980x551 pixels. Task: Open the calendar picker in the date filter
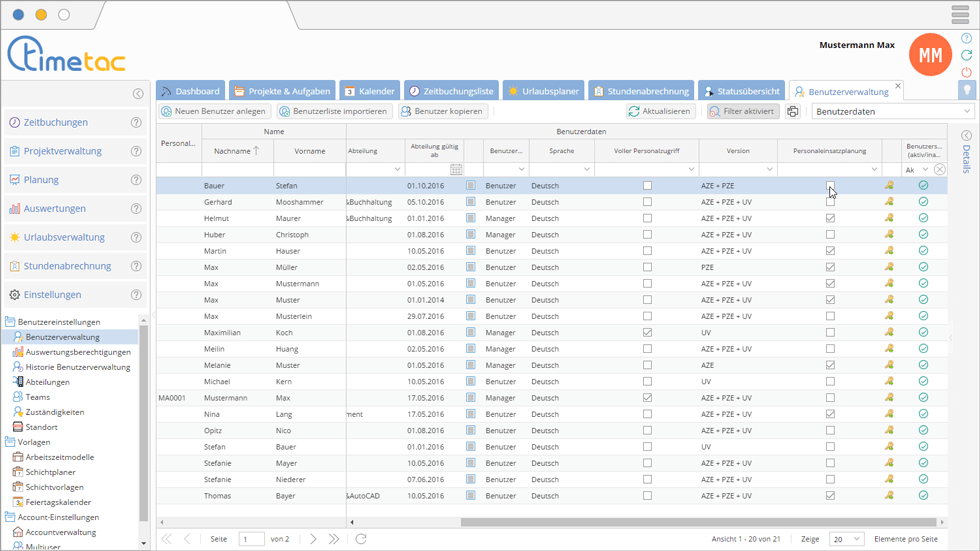tap(456, 170)
